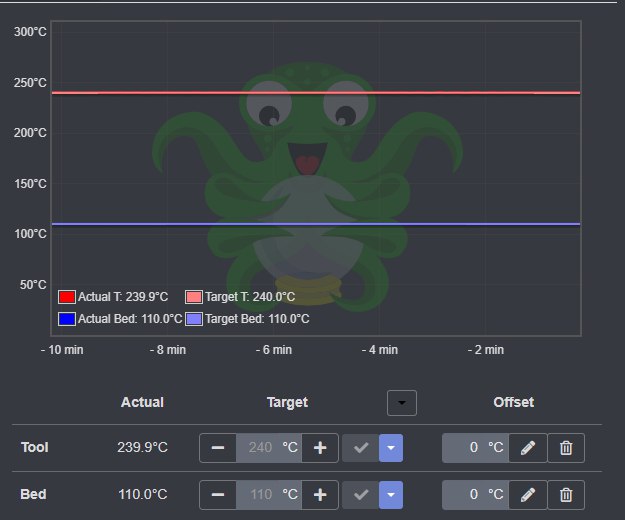
Task: Click the Tool offset value field
Action: [476, 448]
